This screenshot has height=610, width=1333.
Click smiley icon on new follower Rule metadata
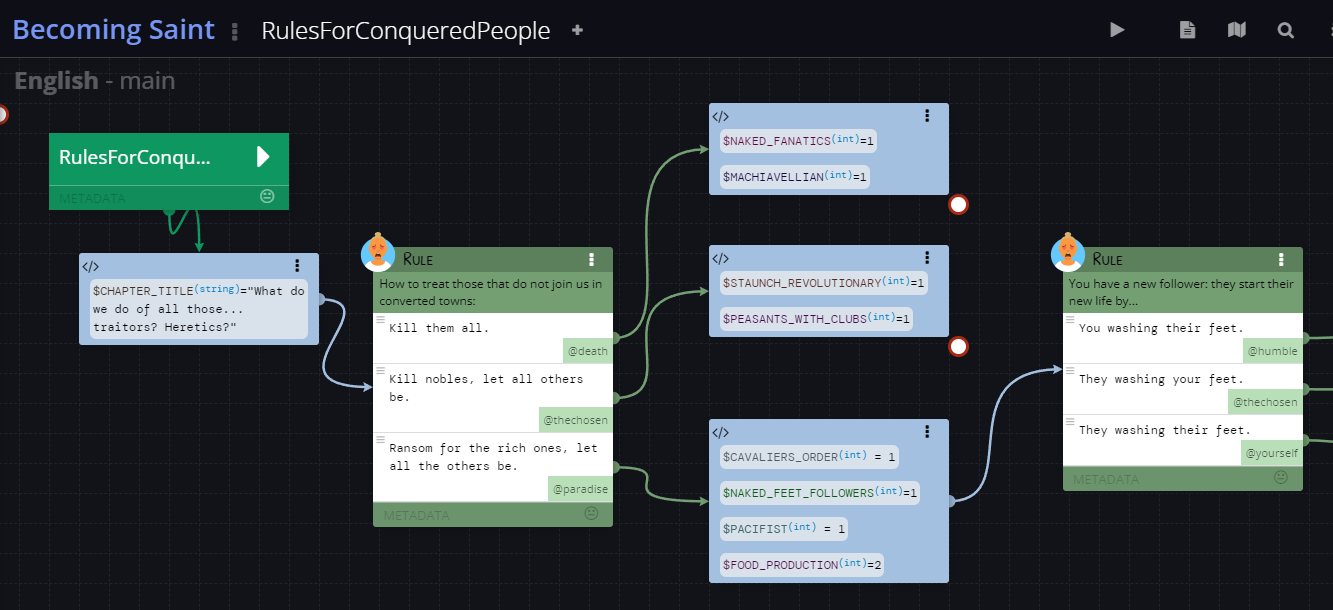click(x=1281, y=477)
